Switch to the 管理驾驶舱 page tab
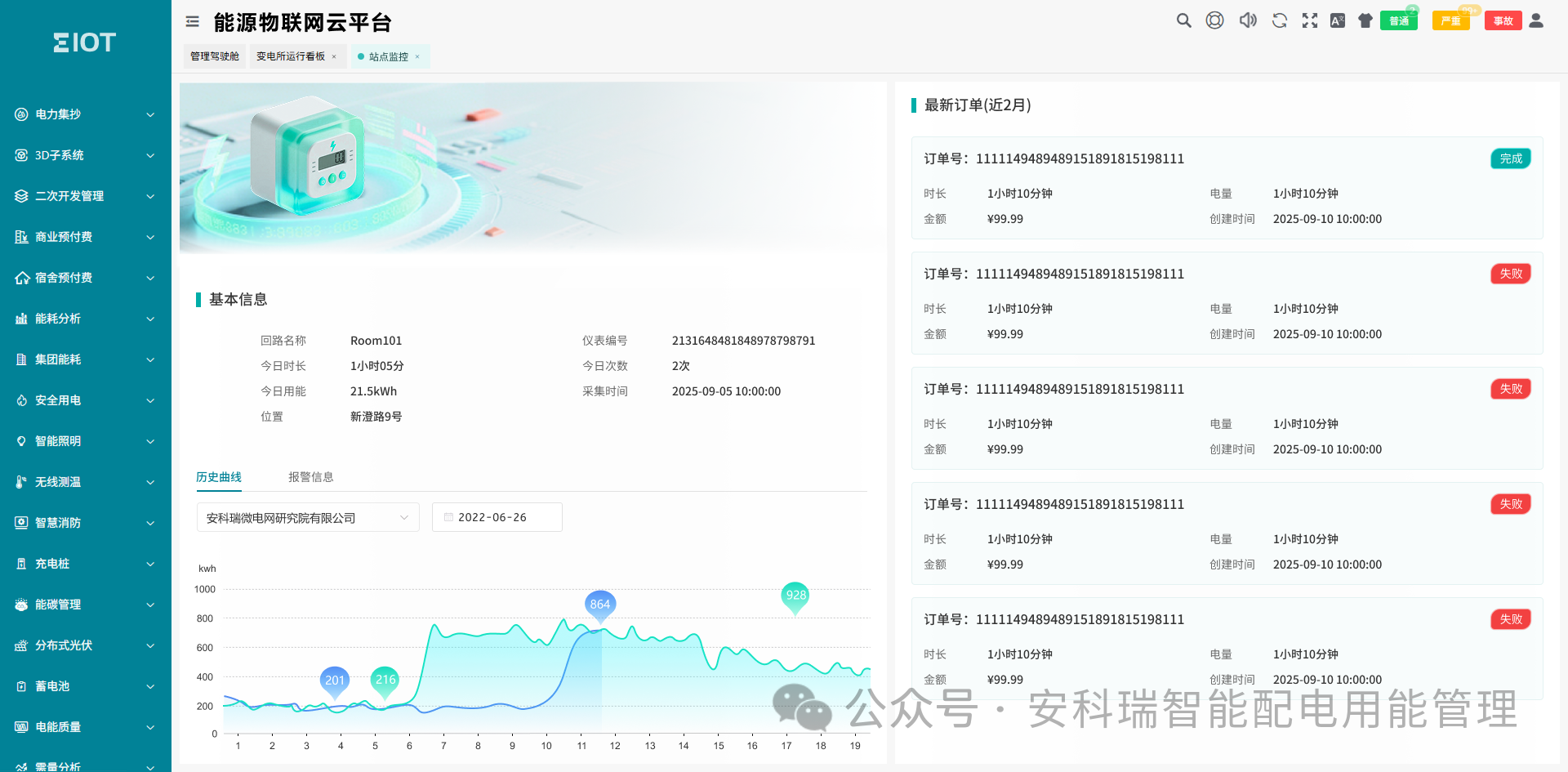The height and width of the screenshot is (772, 1568). (215, 56)
